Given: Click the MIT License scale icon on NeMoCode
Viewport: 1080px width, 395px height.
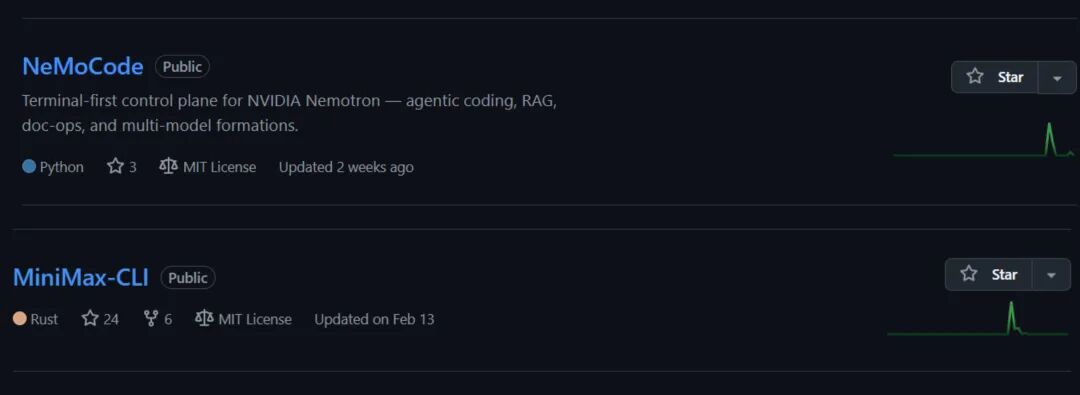Looking at the screenshot, I should pos(168,167).
